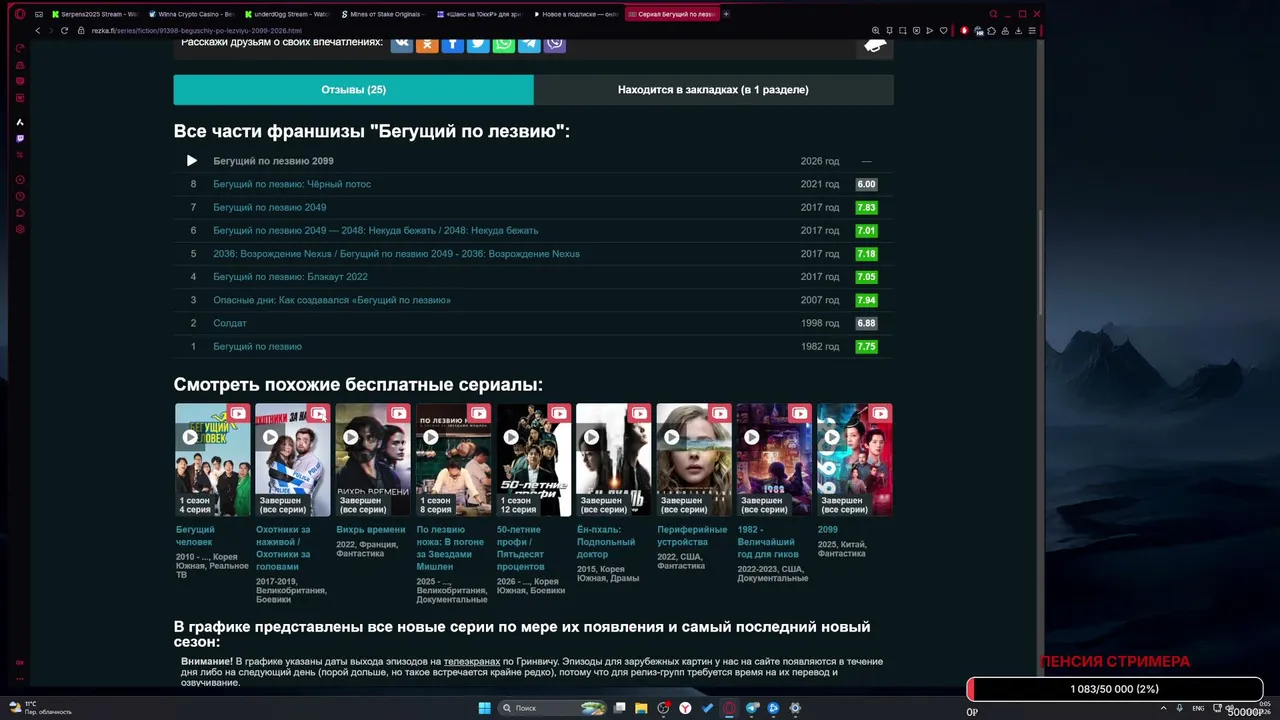
Task: Open link Бегущий по лезвию: Блэкаут 2022
Action: tap(290, 277)
